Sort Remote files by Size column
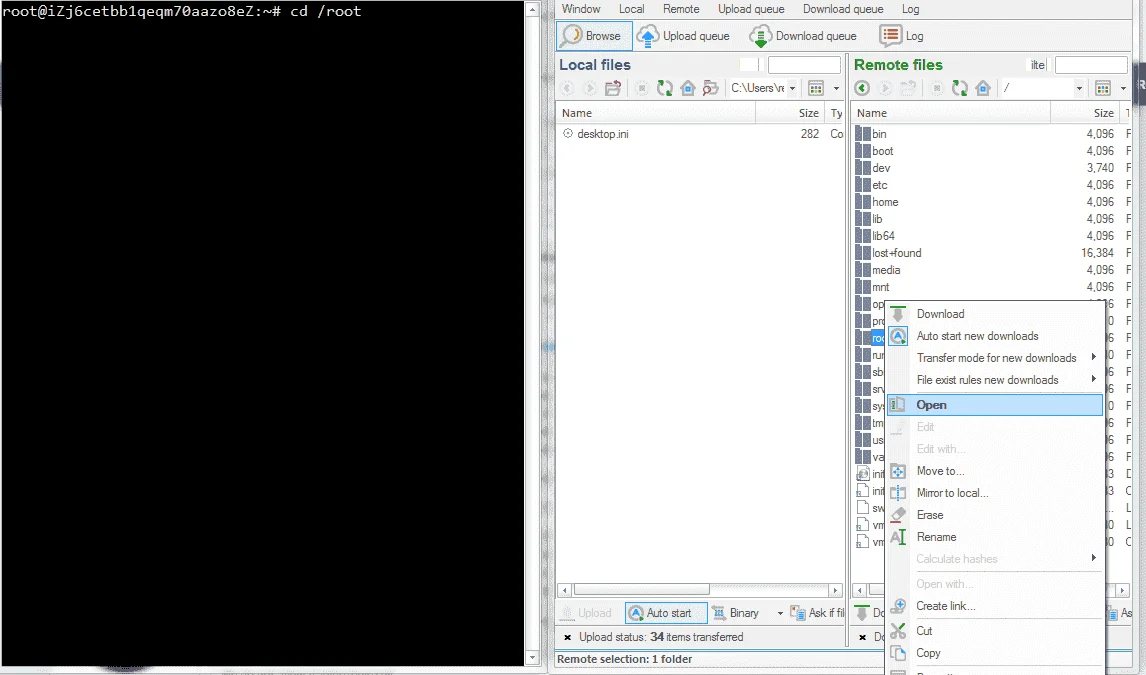 click(1085, 113)
